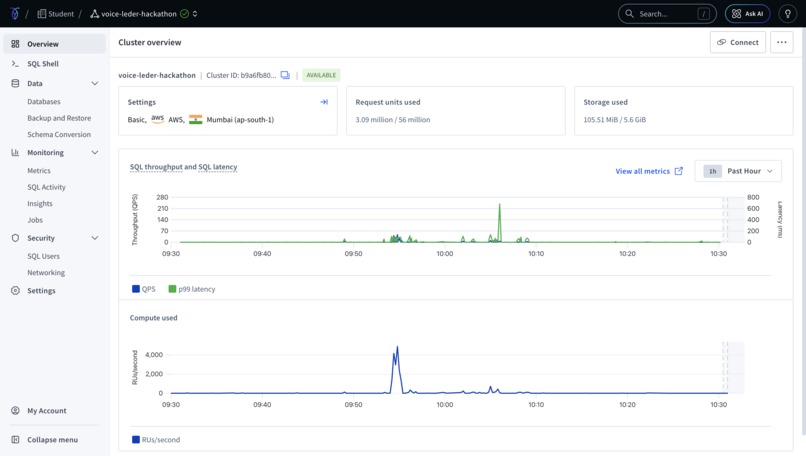Open Metrics page
This screenshot has width=806, height=456.
pos(39,171)
